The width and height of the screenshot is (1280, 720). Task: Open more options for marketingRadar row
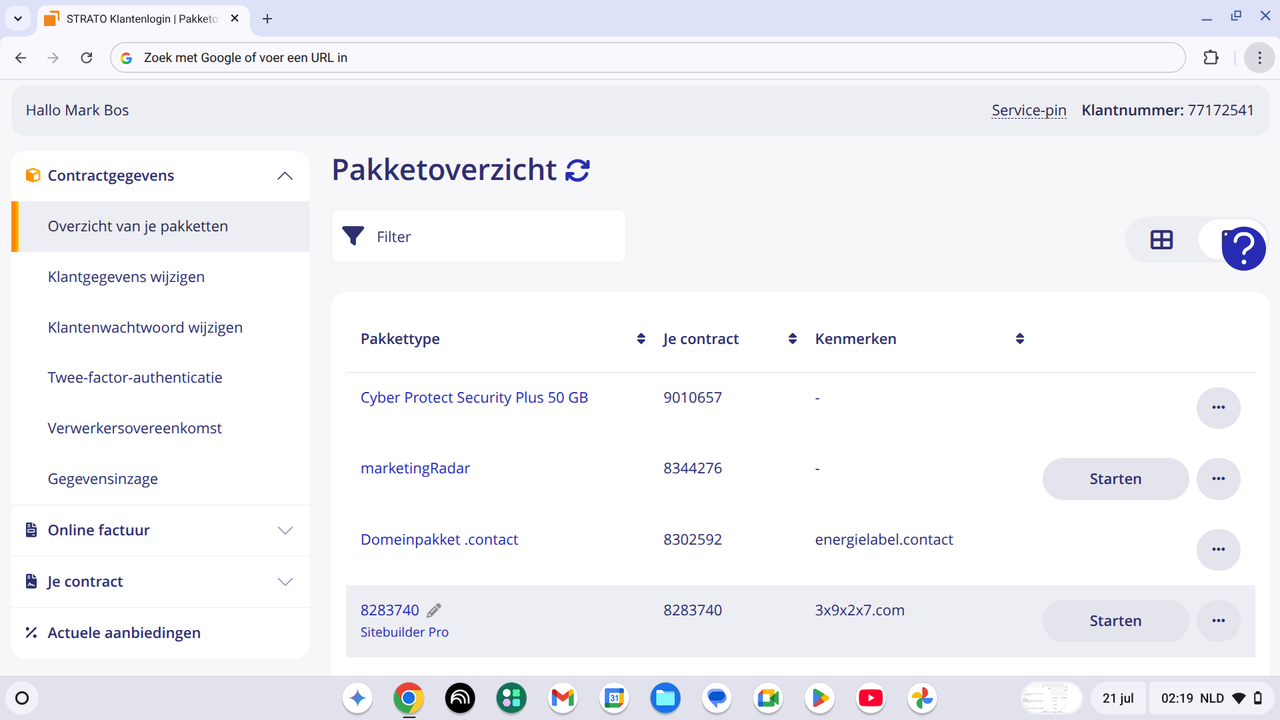click(1218, 479)
